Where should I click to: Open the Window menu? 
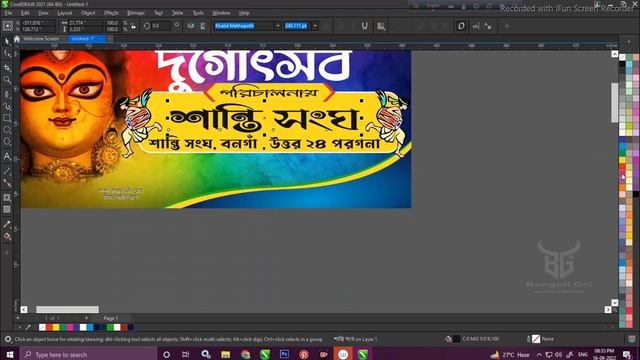pos(221,13)
